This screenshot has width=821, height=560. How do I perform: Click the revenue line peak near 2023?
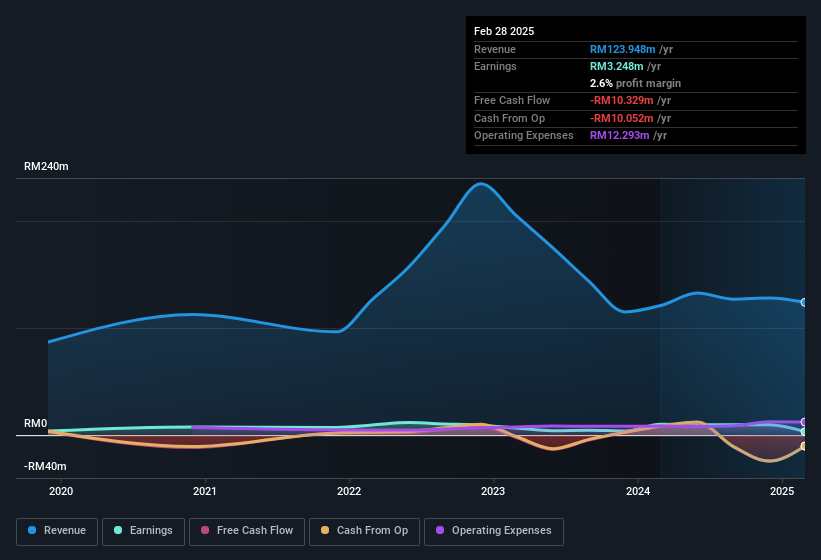tap(481, 184)
